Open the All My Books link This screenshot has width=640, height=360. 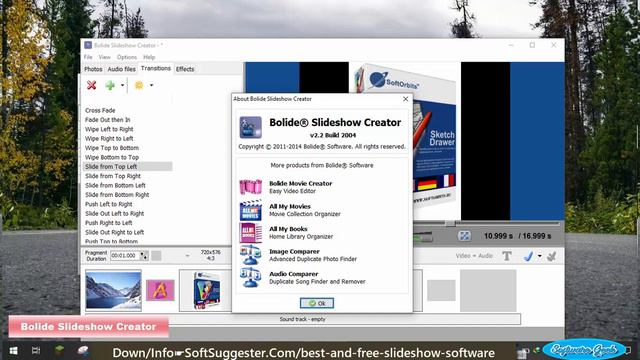click(x=288, y=229)
